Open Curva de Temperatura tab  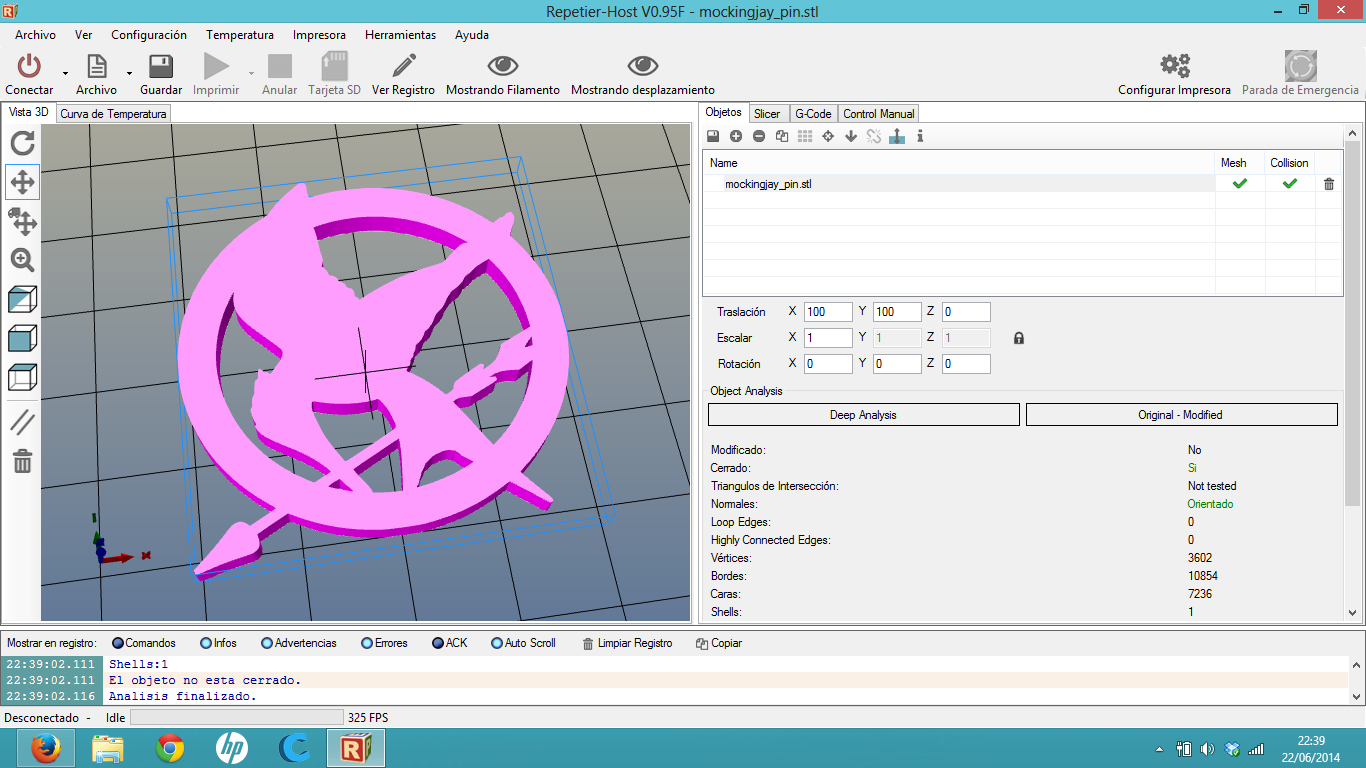coord(113,114)
